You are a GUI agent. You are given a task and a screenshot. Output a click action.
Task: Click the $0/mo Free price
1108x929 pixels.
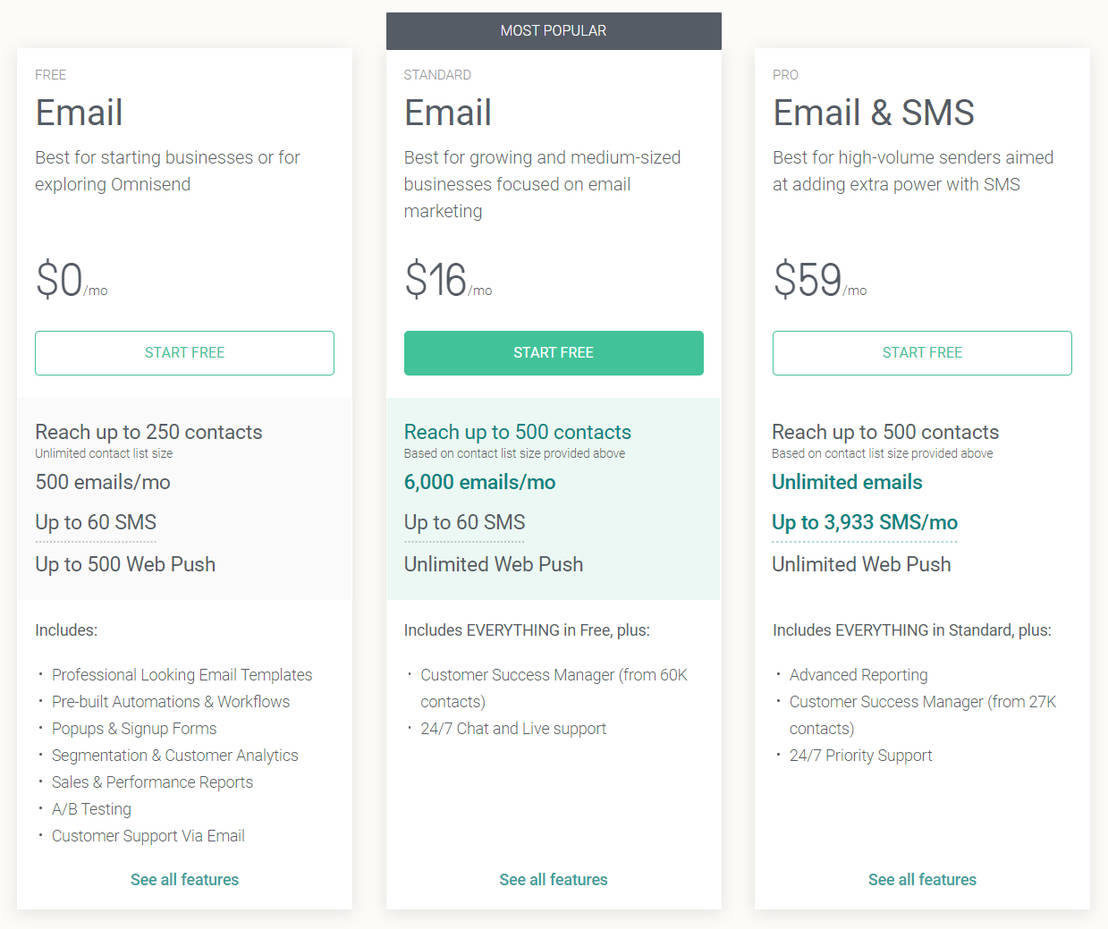[x=70, y=281]
